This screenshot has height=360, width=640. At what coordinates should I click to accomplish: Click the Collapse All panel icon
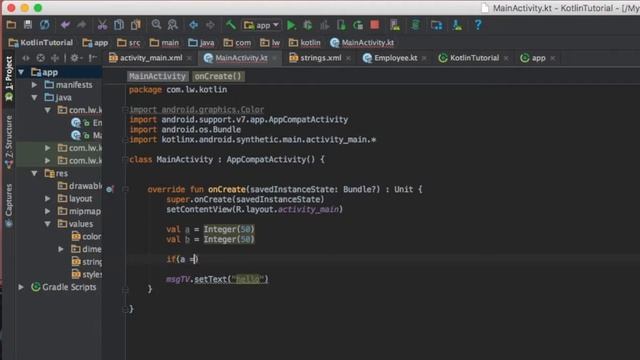(x=55, y=58)
